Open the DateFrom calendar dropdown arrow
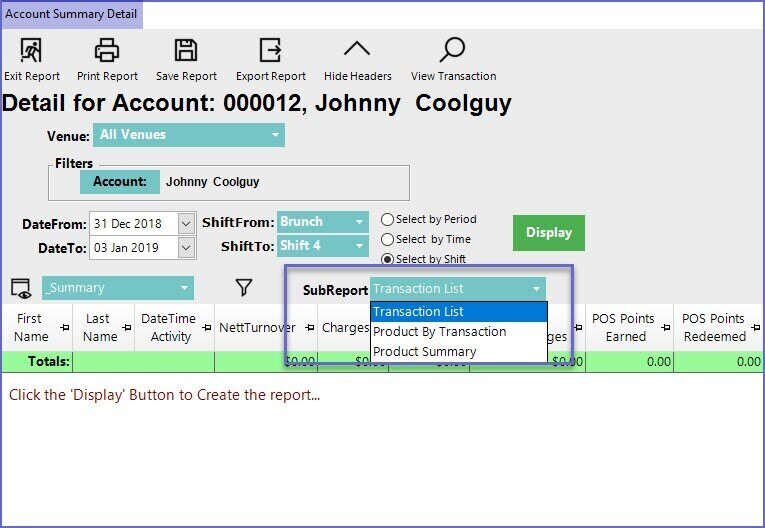 (x=186, y=224)
